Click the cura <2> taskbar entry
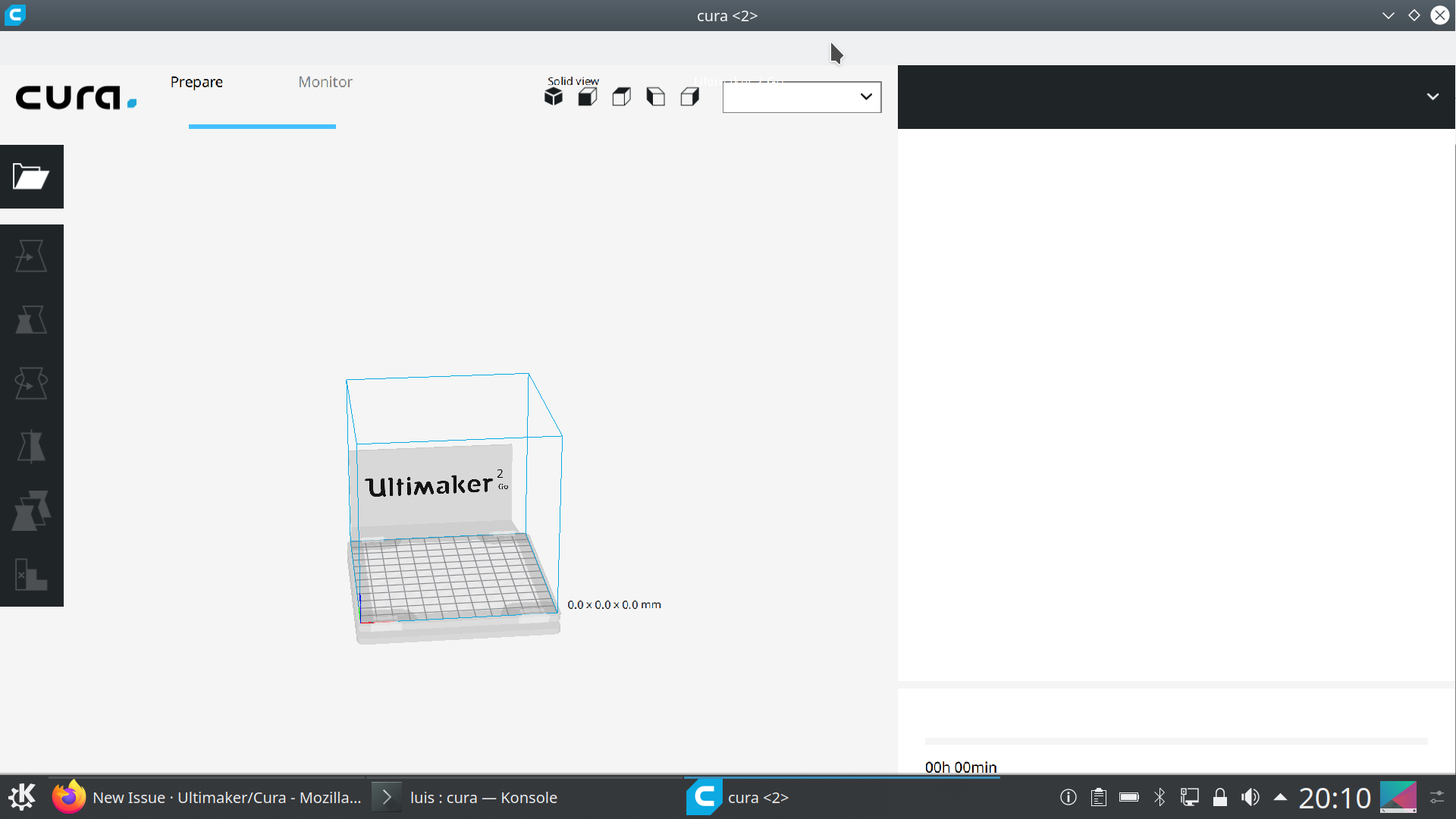Viewport: 1456px width, 819px height. (842, 797)
